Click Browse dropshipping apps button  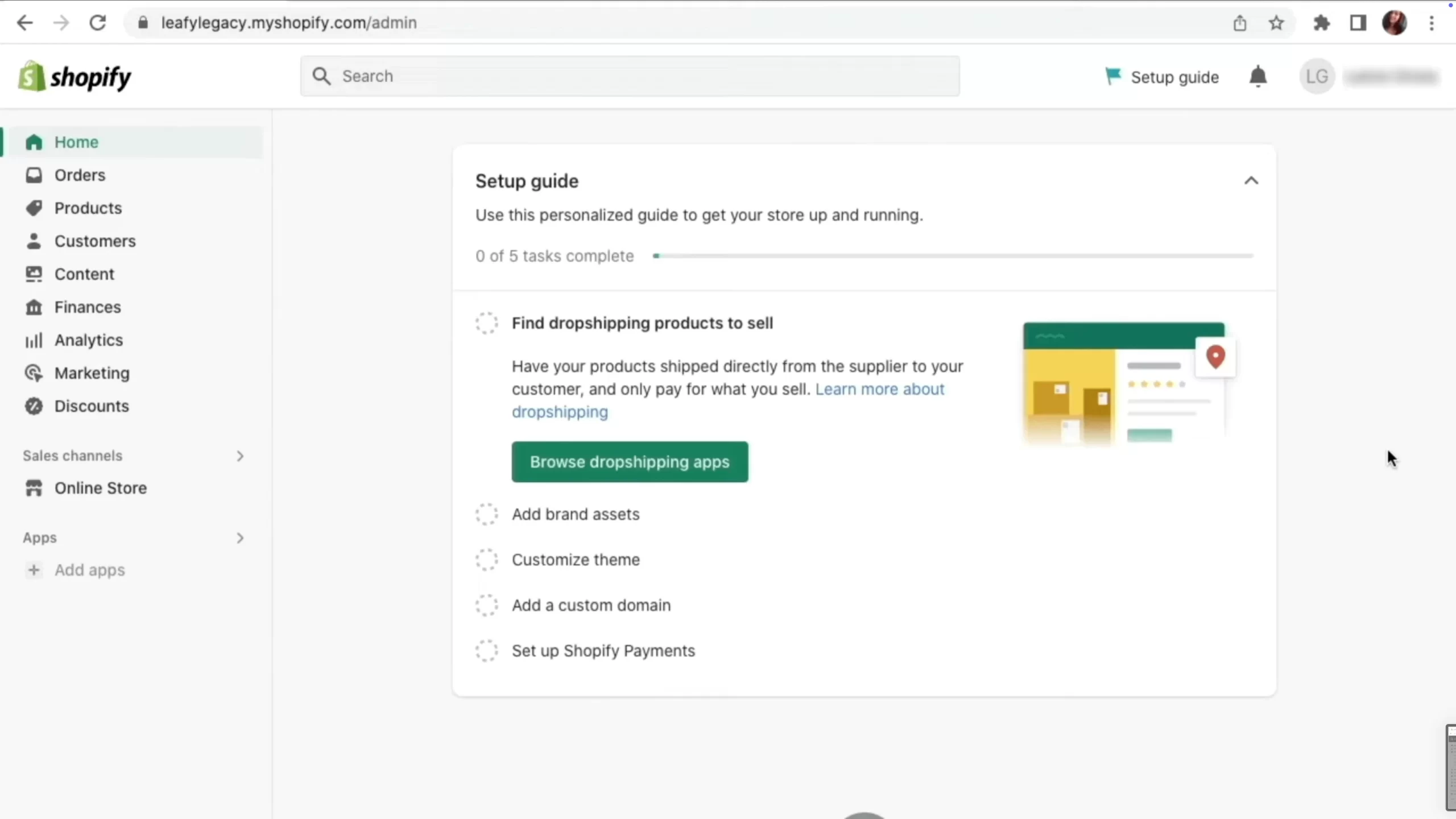pos(630,461)
